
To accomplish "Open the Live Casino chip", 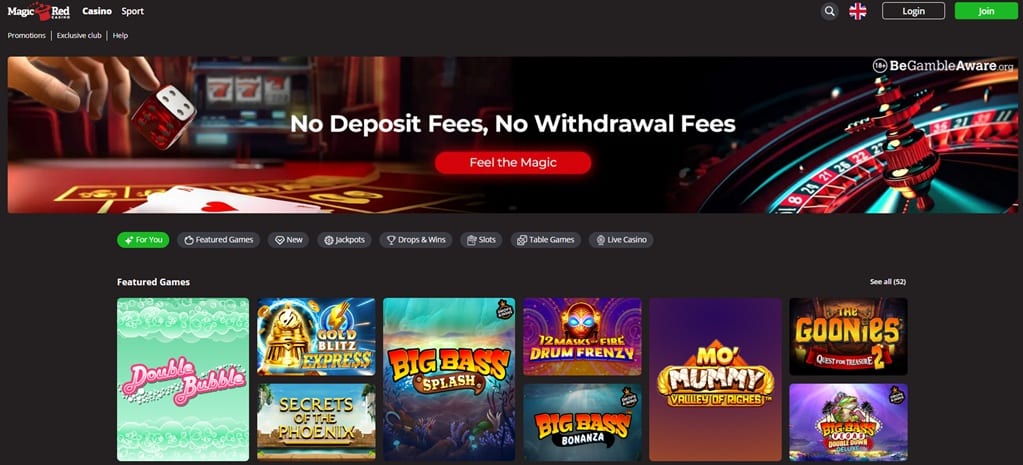I will (620, 240).
